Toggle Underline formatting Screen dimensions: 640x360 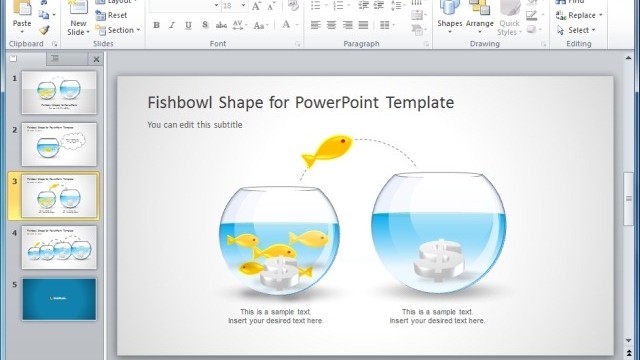(x=188, y=25)
